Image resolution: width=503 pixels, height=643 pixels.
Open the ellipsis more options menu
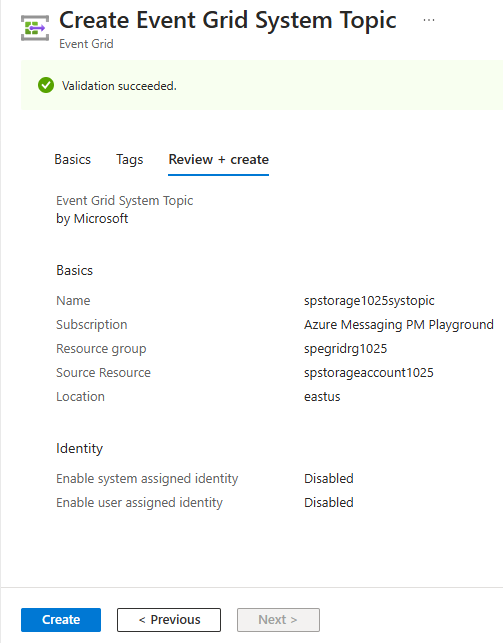429,20
